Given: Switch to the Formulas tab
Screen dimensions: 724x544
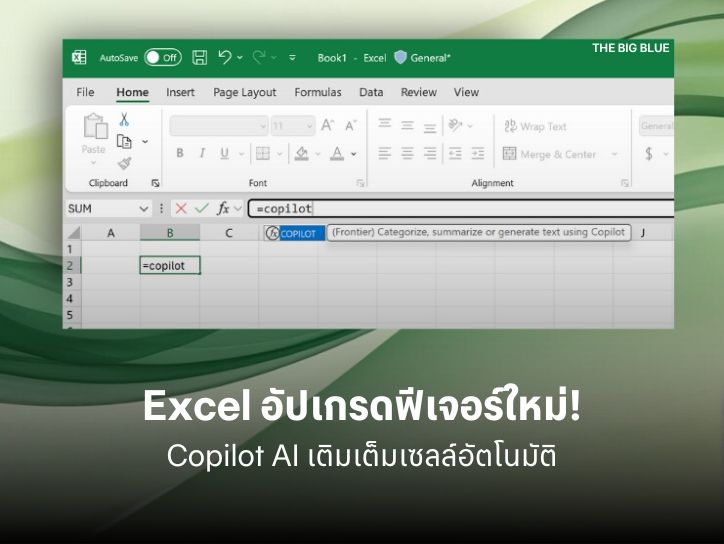Looking at the screenshot, I should [x=318, y=92].
